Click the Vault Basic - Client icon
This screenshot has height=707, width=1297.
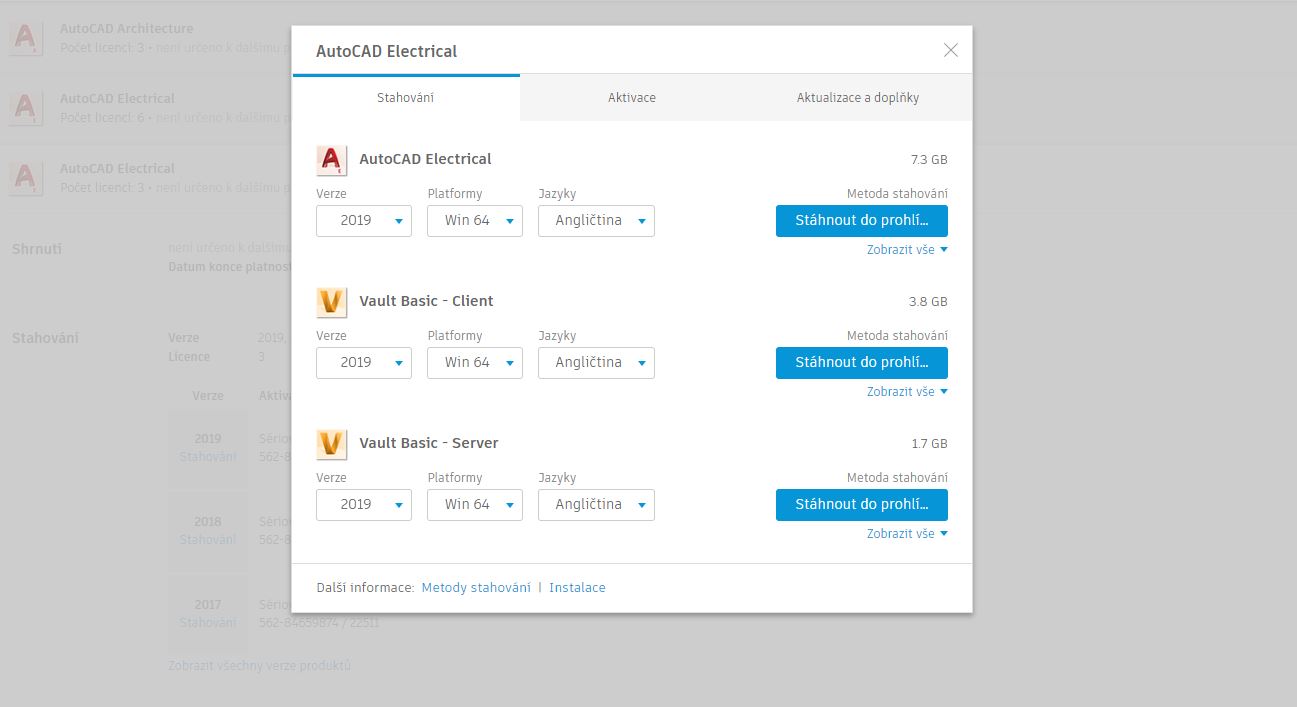pyautogui.click(x=331, y=302)
